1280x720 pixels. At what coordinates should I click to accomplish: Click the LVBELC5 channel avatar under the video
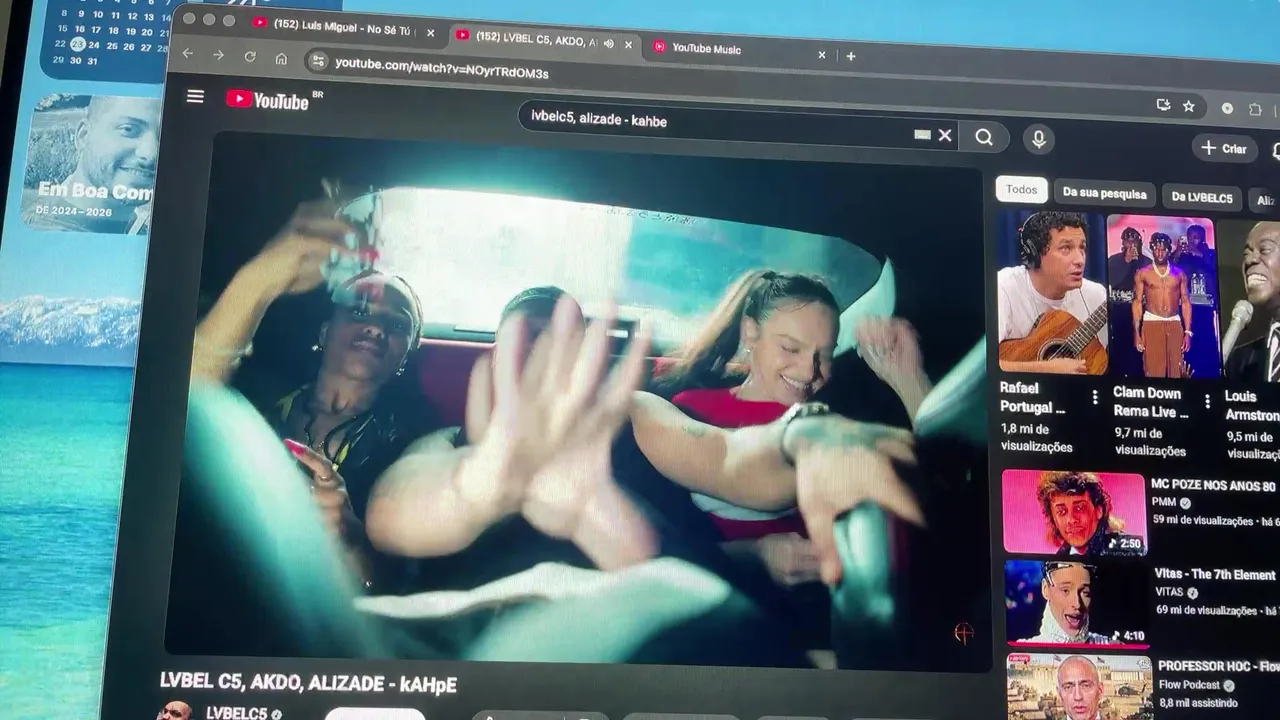pyautogui.click(x=175, y=711)
